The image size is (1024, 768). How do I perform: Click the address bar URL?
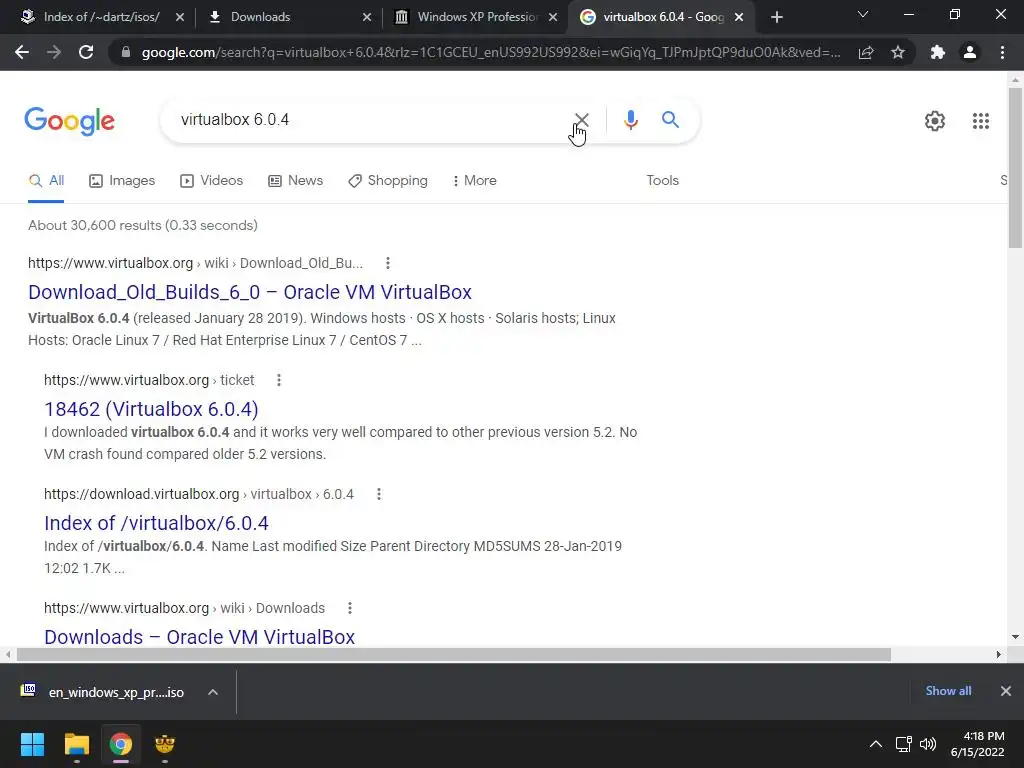491,52
